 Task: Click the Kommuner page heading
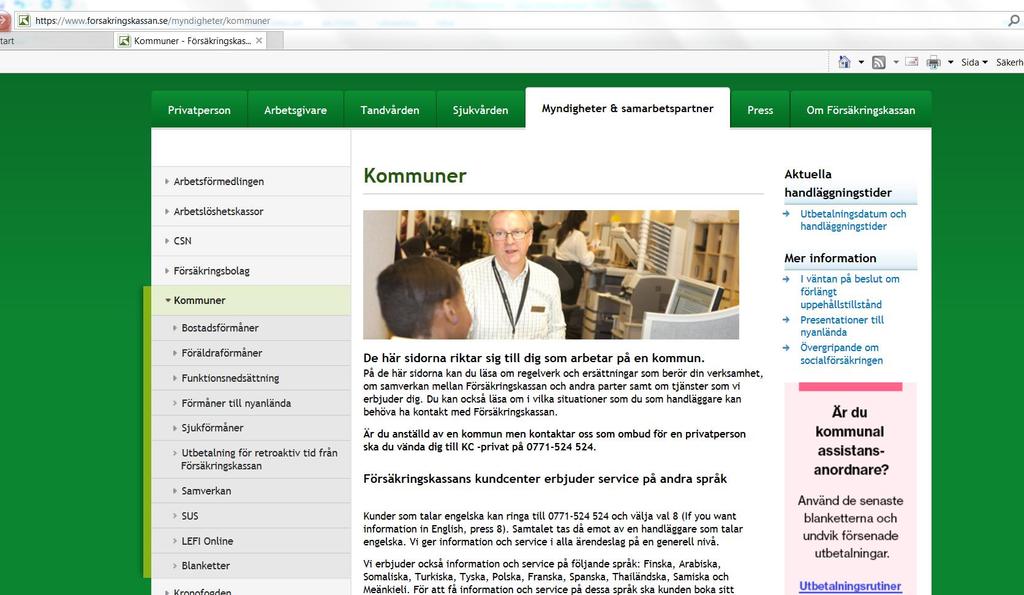(415, 176)
